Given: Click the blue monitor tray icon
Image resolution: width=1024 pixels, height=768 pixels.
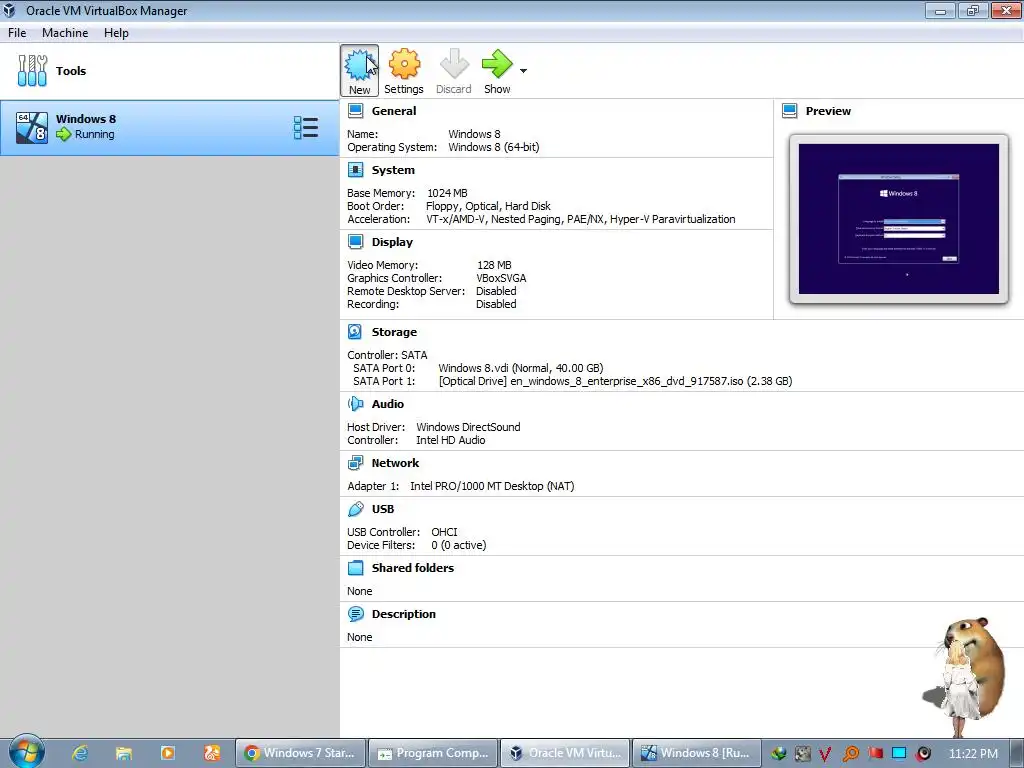Looking at the screenshot, I should pyautogui.click(x=899, y=753).
